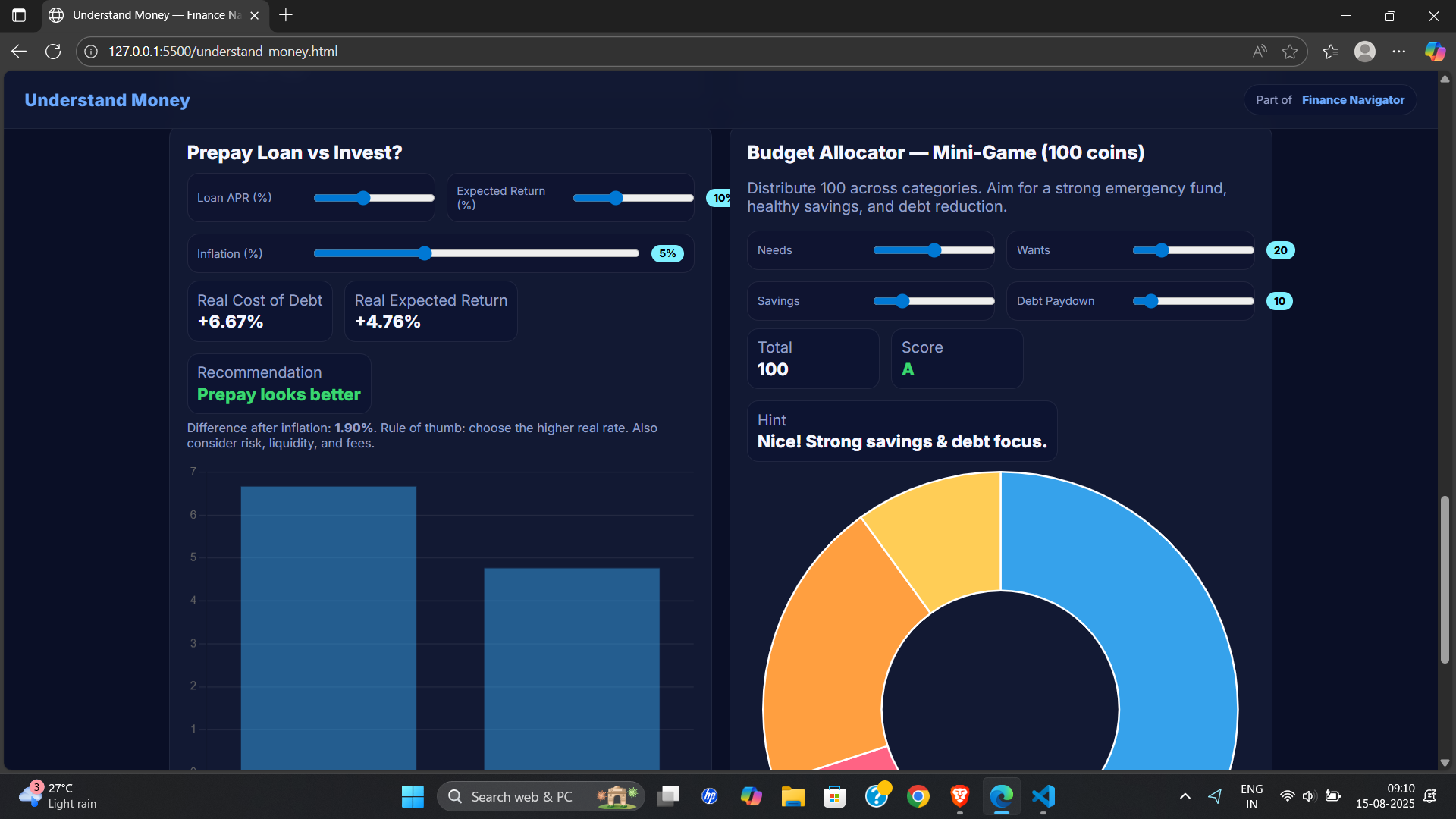
Task: Open a new browser tab
Action: click(286, 15)
